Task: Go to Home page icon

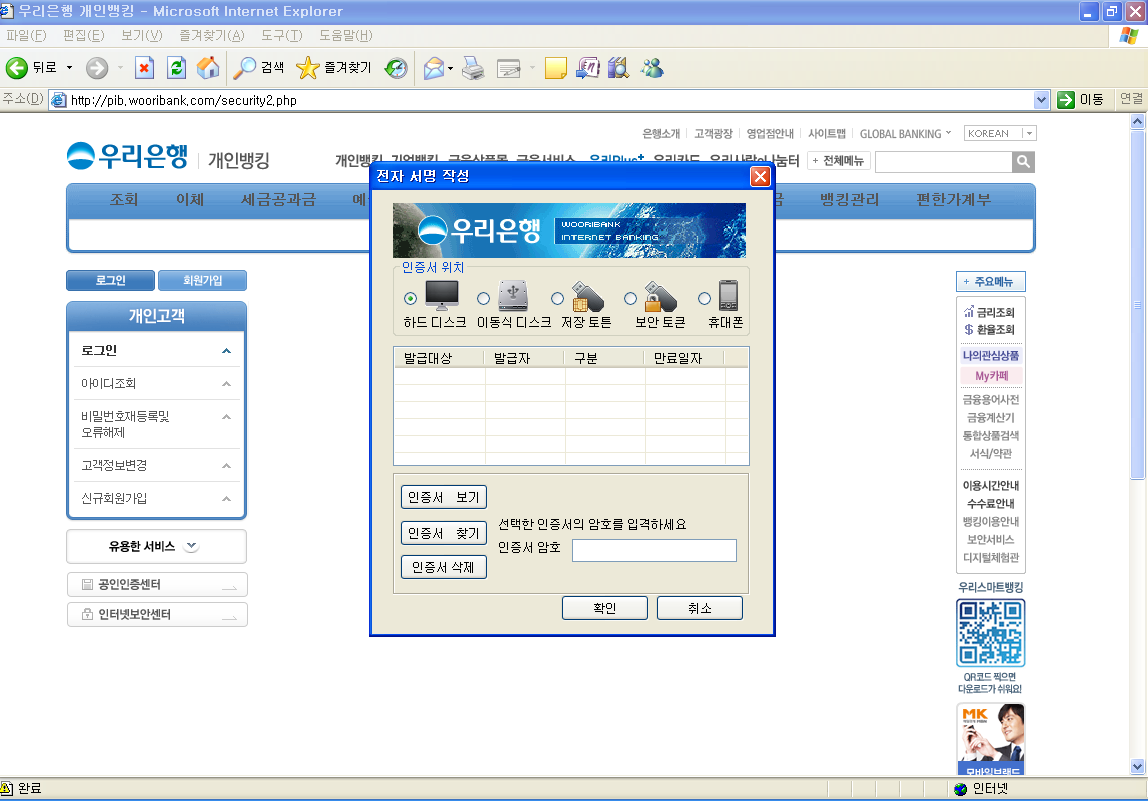Action: tap(208, 67)
